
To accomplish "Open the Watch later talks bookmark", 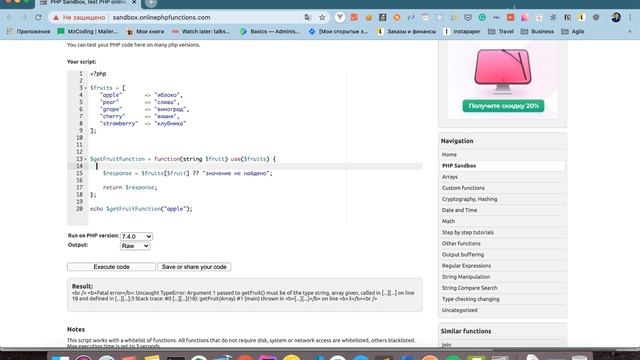I will (201, 31).
